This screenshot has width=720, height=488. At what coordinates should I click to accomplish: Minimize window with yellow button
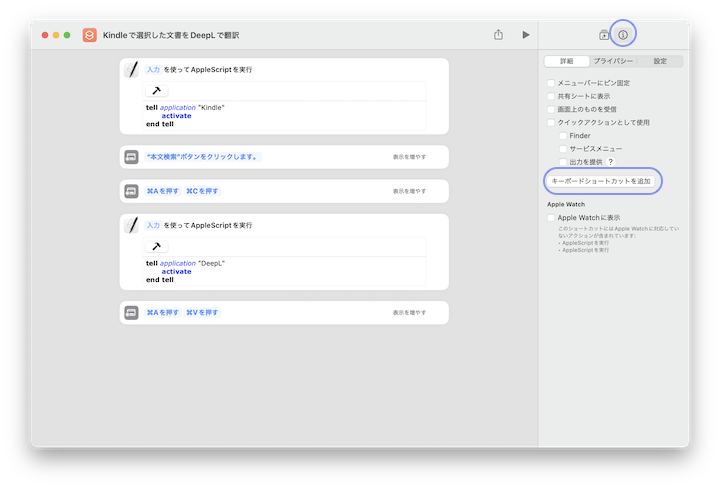point(56,35)
